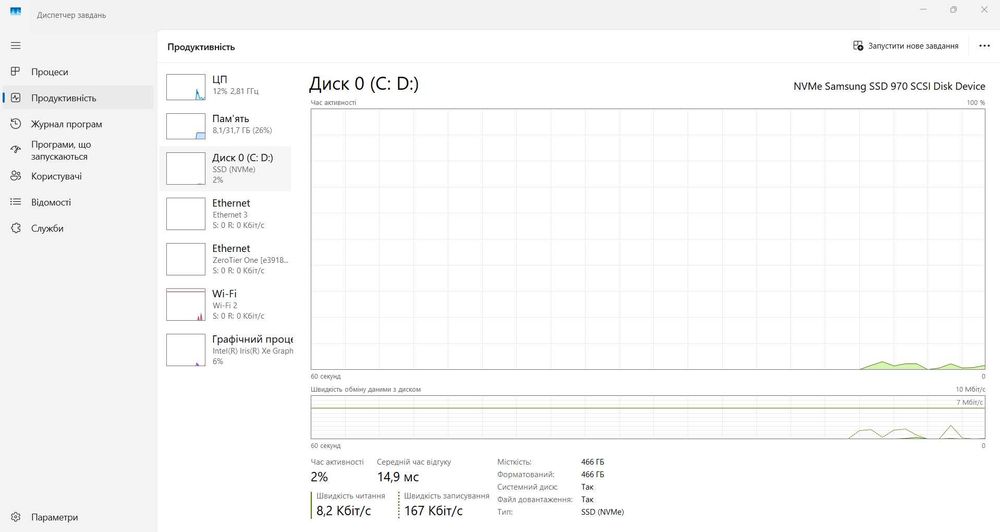Click the 167 Кбіт/с write speed value
Screen dimensions: 1000x532
point(434,510)
